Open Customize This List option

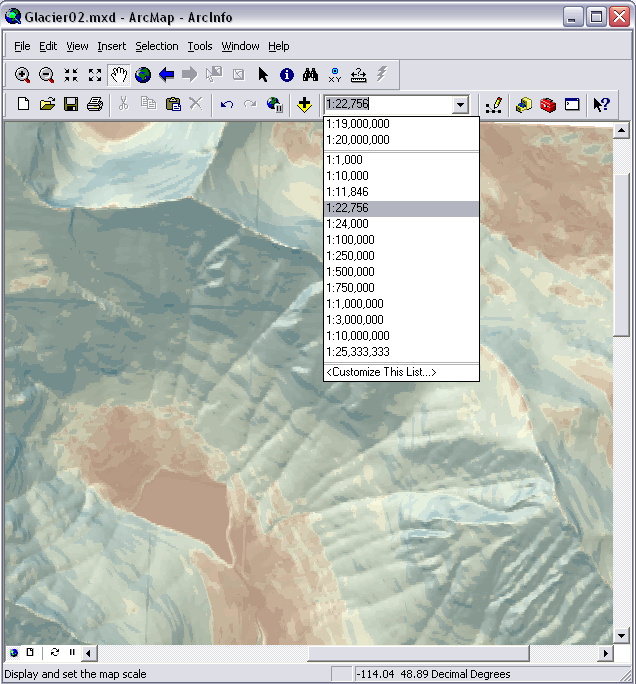click(401, 372)
